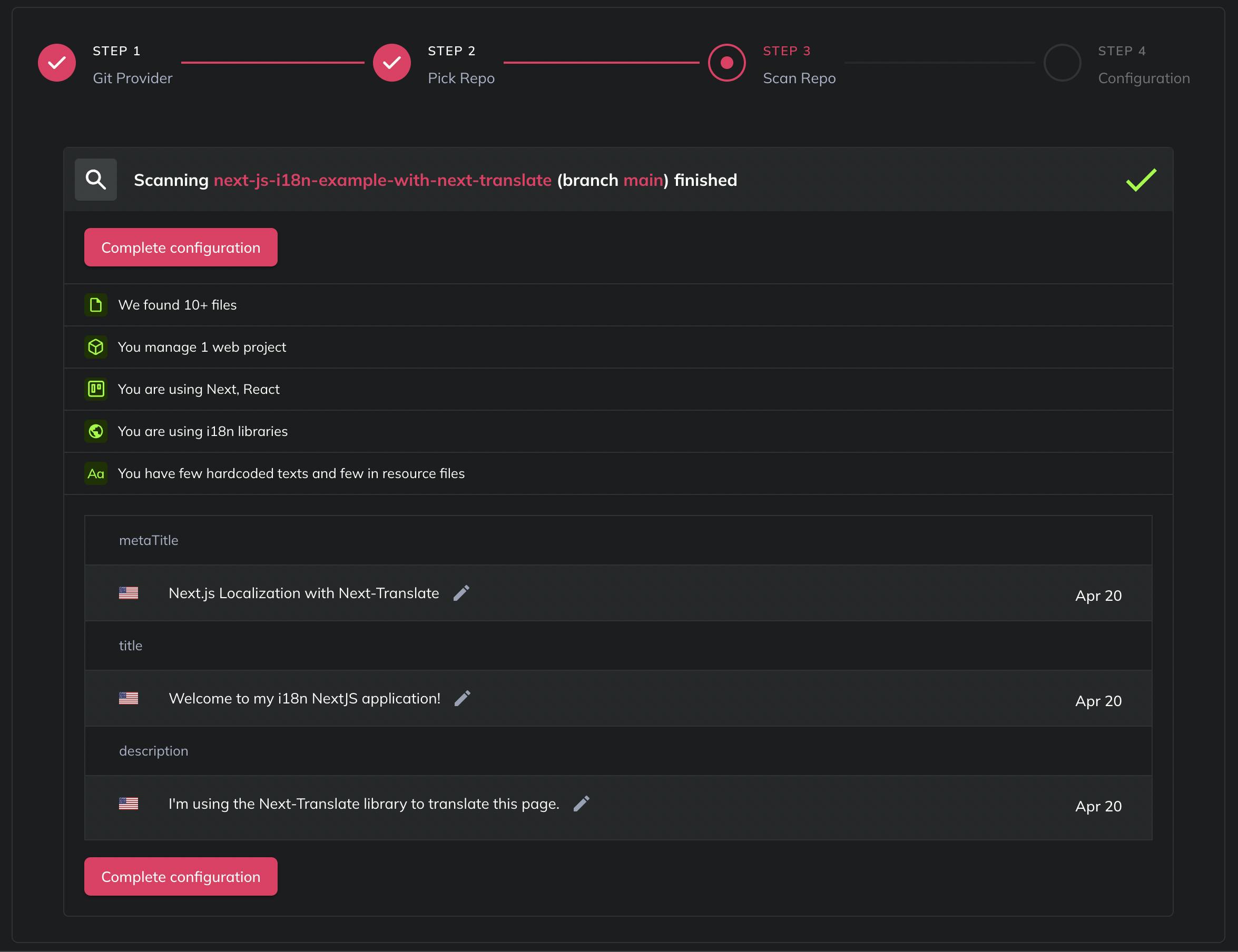Edit the description translation with pencil icon

tap(582, 804)
